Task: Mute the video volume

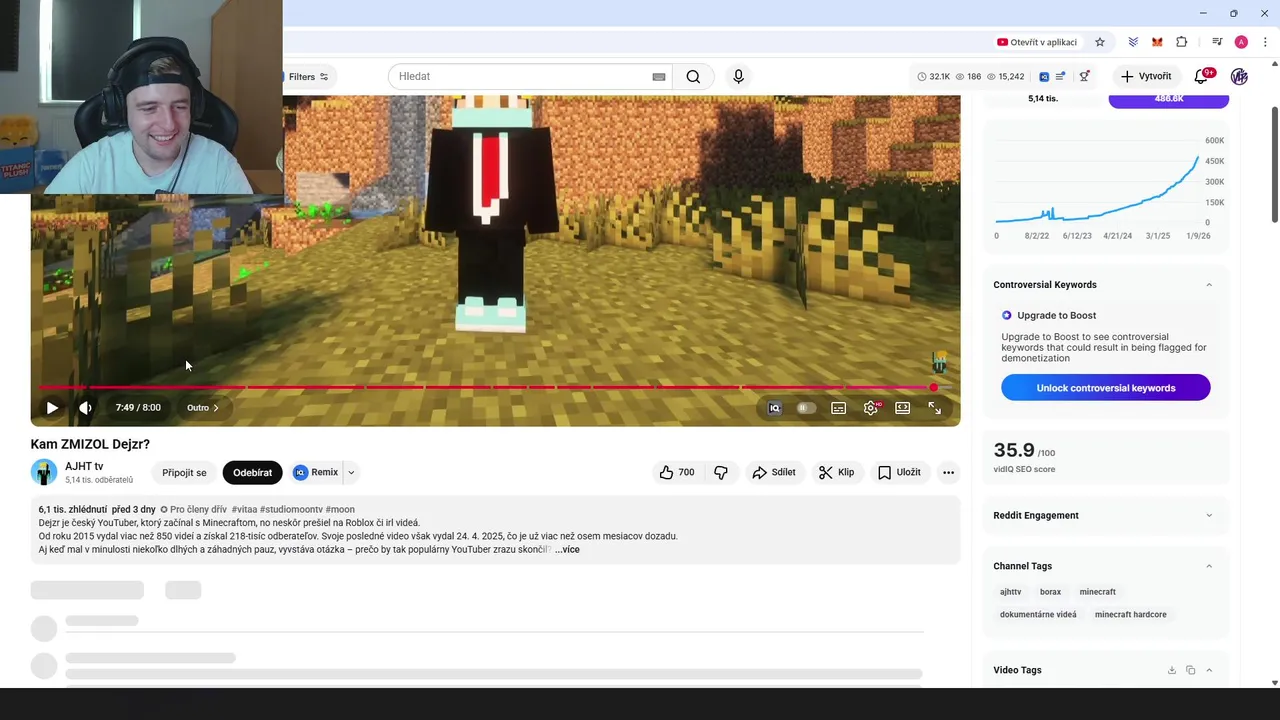Action: [85, 408]
